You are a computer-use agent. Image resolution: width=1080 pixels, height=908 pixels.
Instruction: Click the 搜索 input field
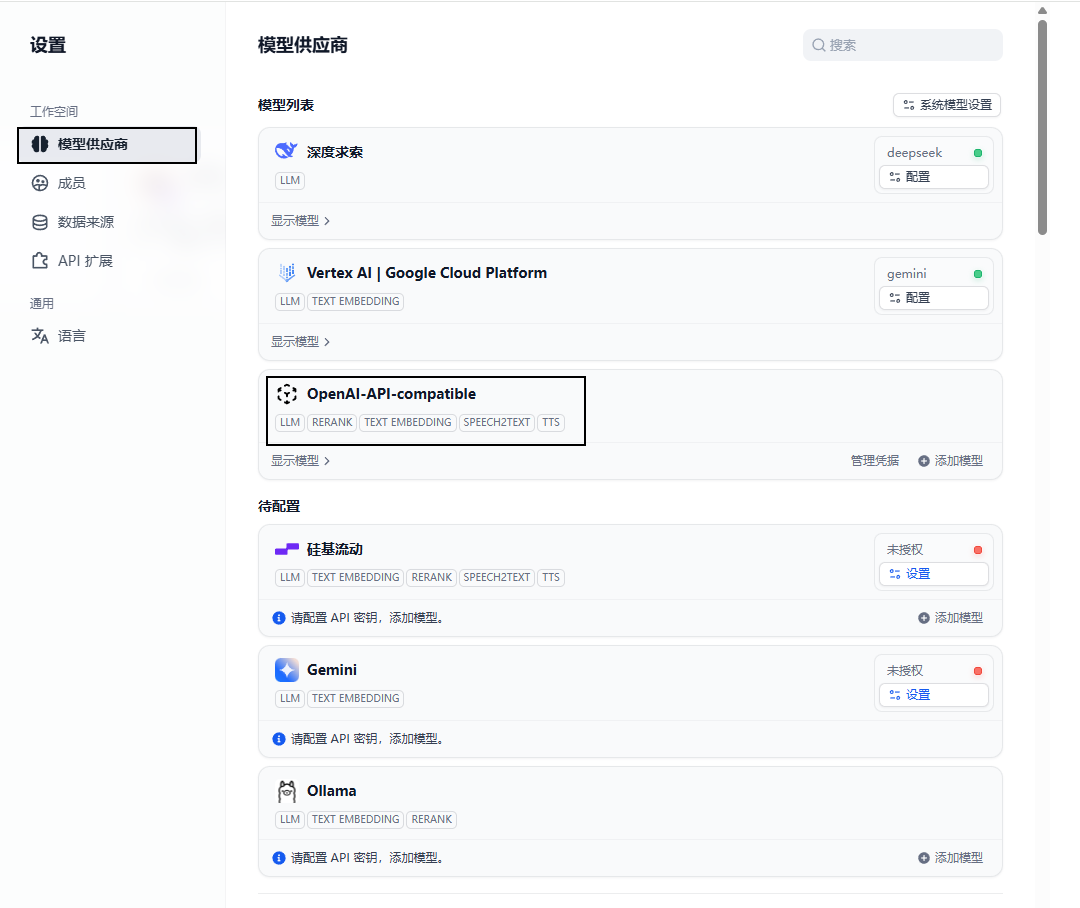(910, 45)
